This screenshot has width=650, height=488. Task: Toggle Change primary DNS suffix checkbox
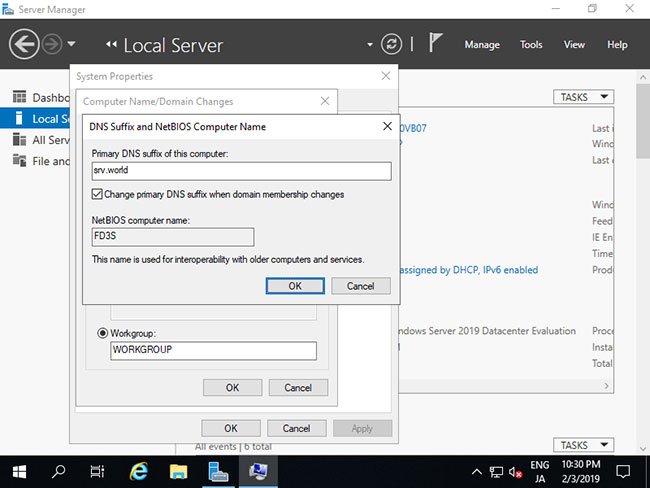pyautogui.click(x=97, y=194)
